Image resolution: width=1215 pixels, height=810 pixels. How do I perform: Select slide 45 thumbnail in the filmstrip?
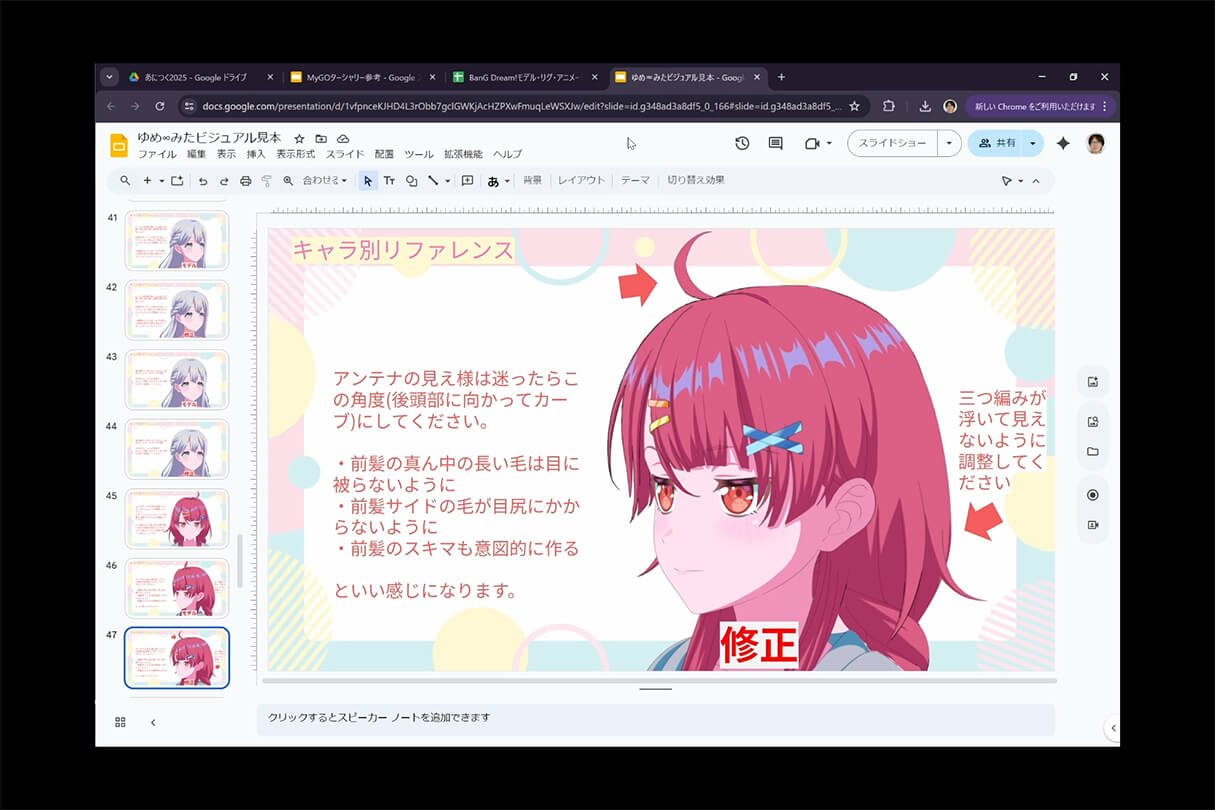click(177, 518)
